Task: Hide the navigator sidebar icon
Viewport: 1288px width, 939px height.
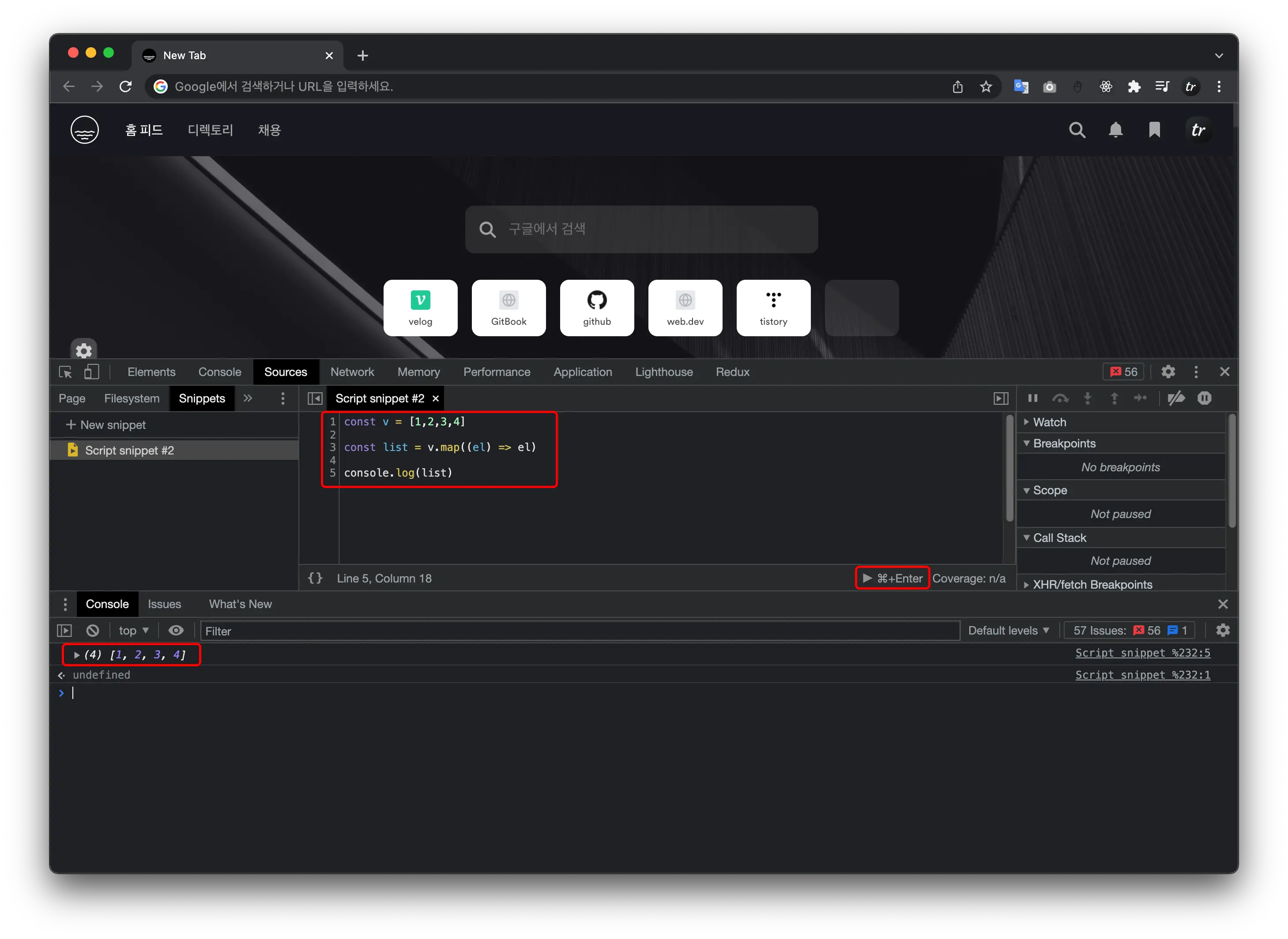Action: tap(315, 398)
